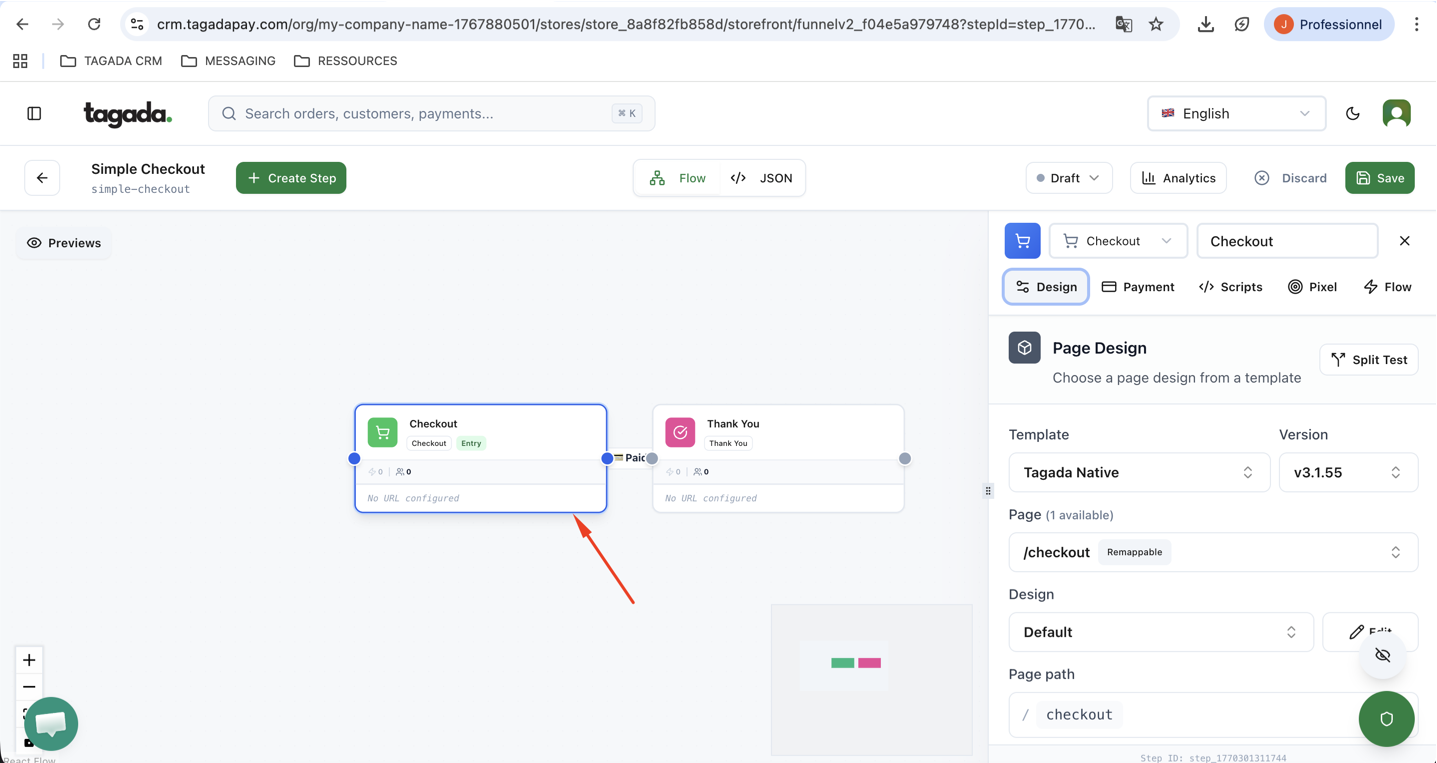Switch to the Payment tab
Image resolution: width=1437 pixels, height=763 pixels.
(x=1138, y=287)
